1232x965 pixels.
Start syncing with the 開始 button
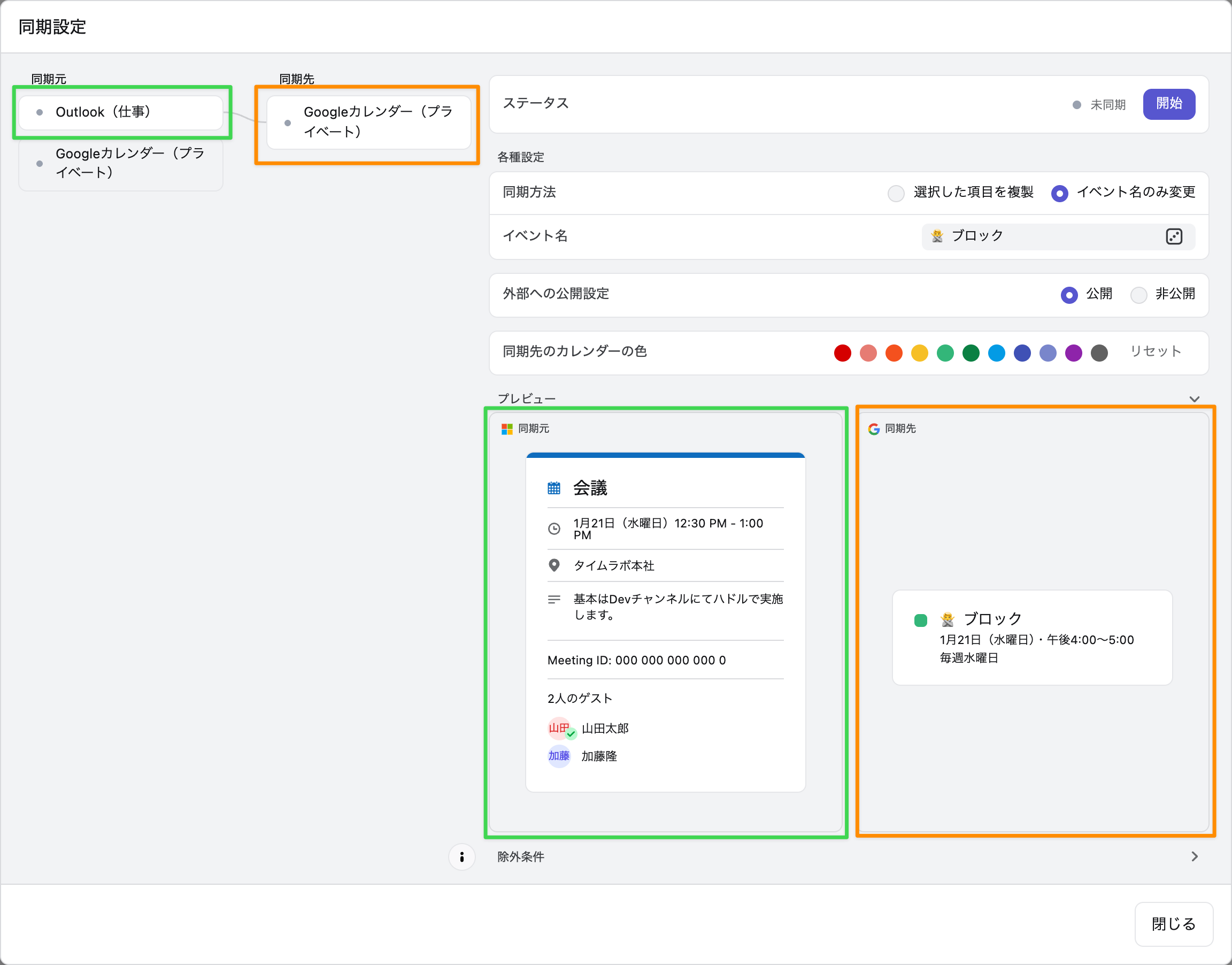[x=1169, y=104]
